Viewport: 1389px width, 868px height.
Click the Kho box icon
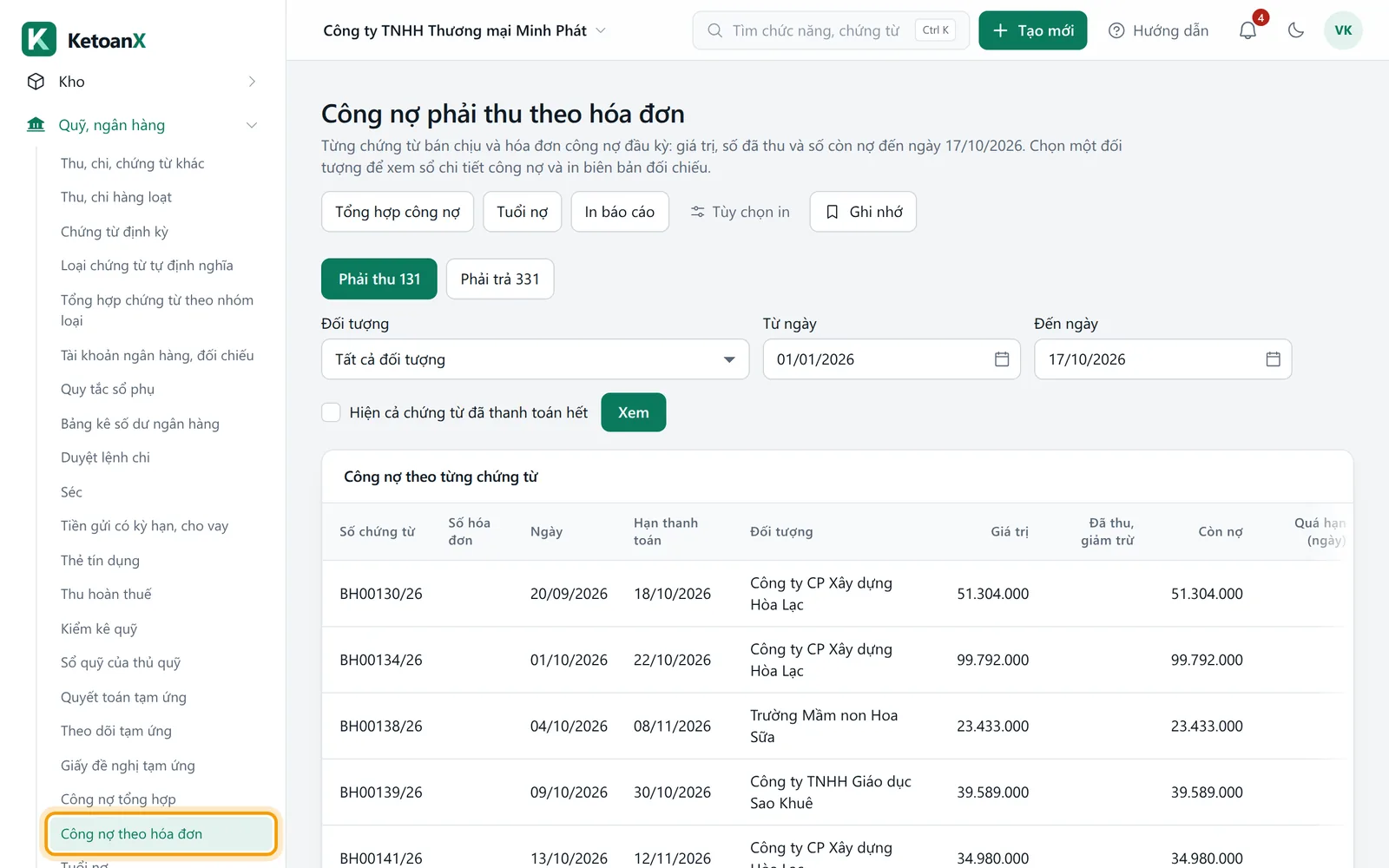click(36, 82)
